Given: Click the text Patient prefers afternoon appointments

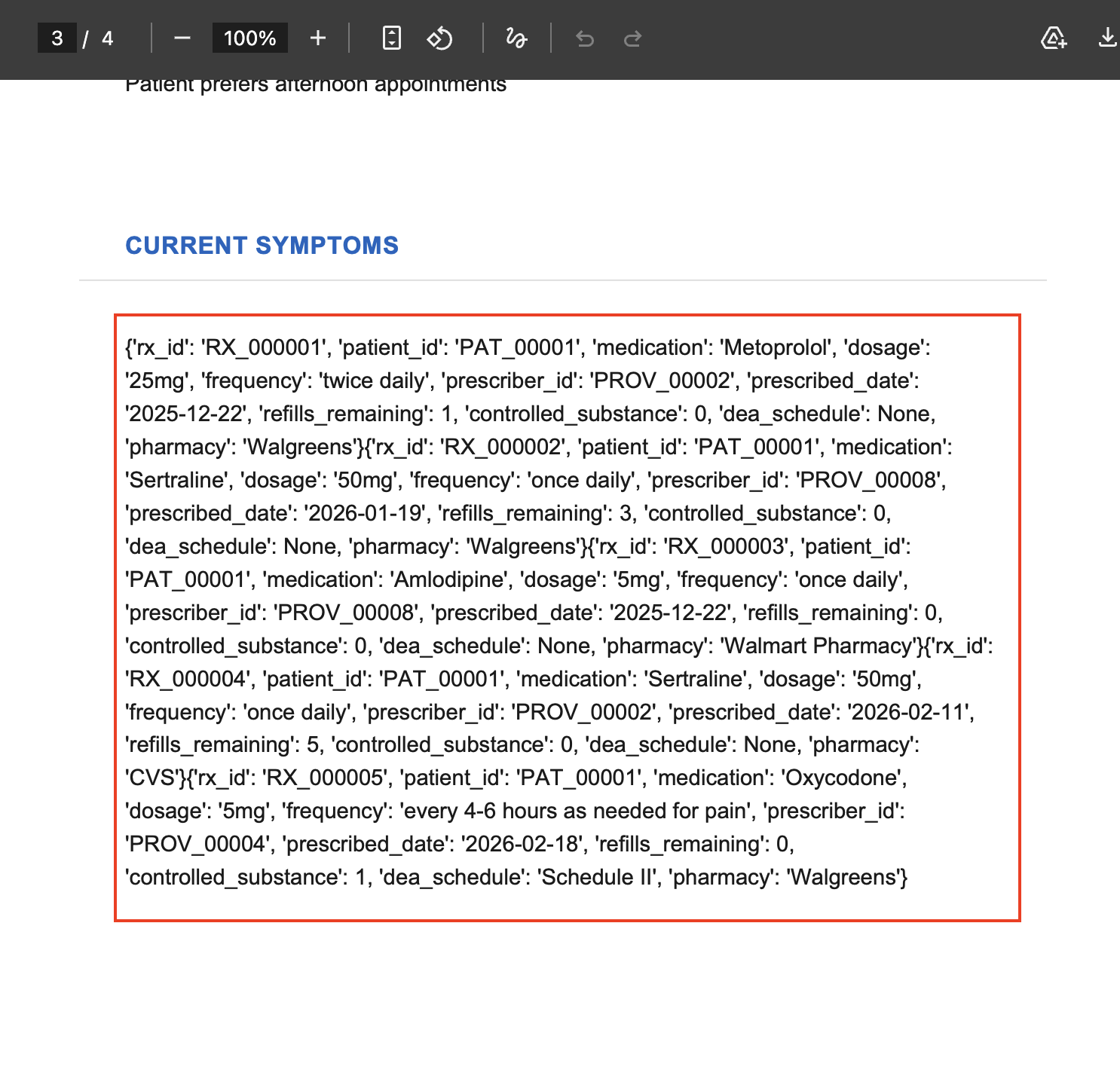Looking at the screenshot, I should click(x=317, y=84).
